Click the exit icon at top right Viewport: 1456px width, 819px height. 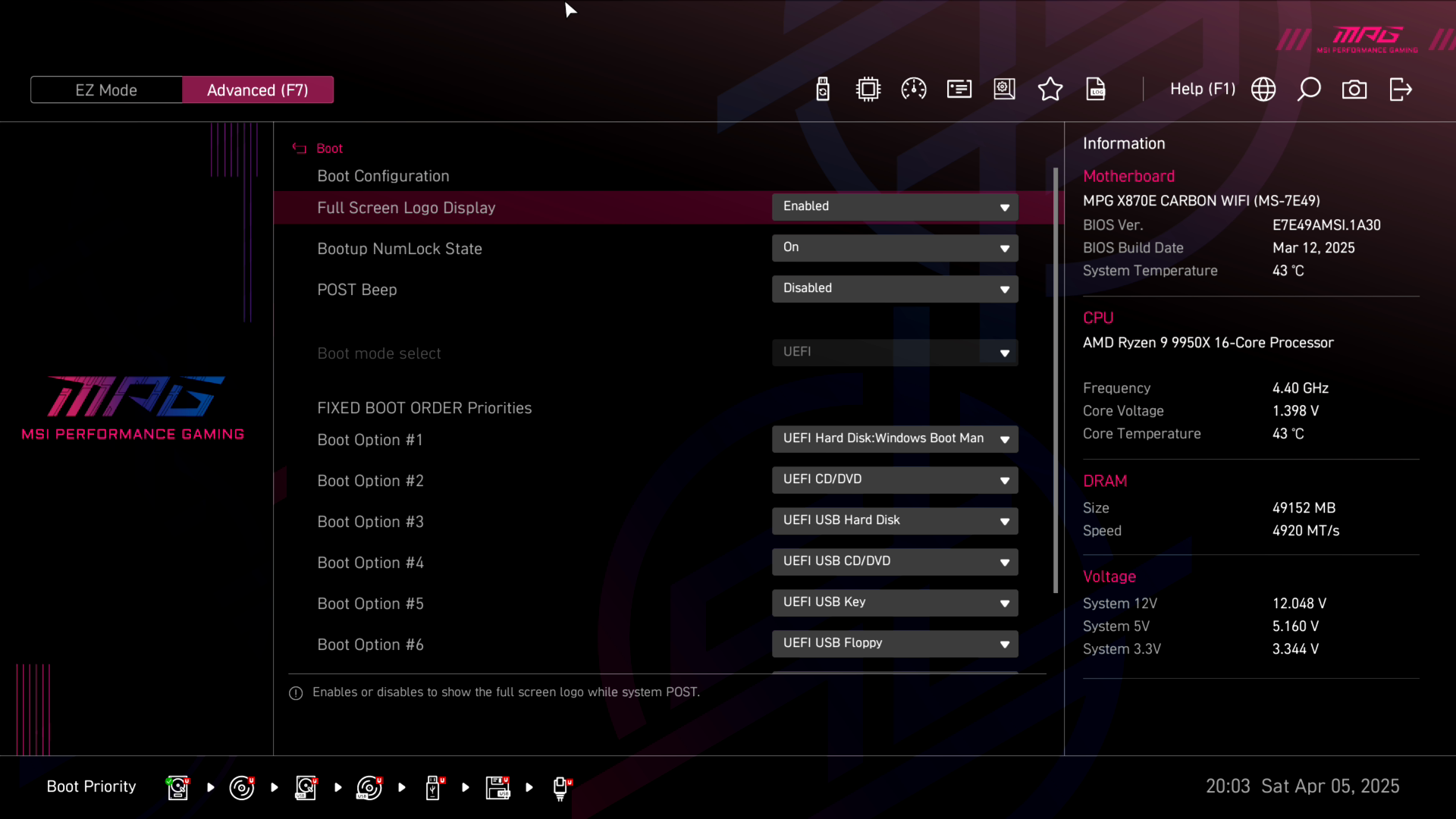click(x=1400, y=89)
